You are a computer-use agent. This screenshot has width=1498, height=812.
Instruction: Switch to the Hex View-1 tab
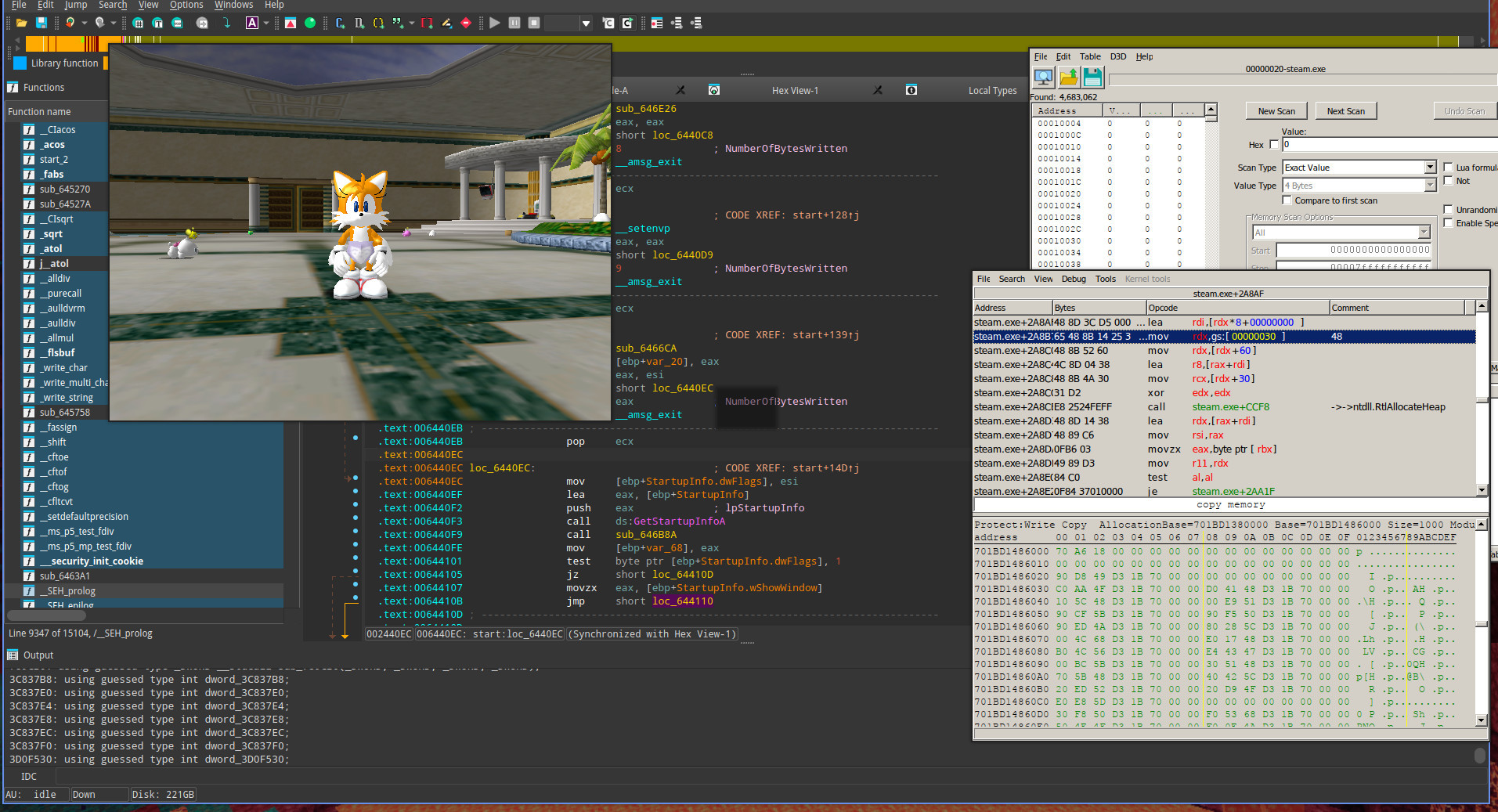pos(795,90)
